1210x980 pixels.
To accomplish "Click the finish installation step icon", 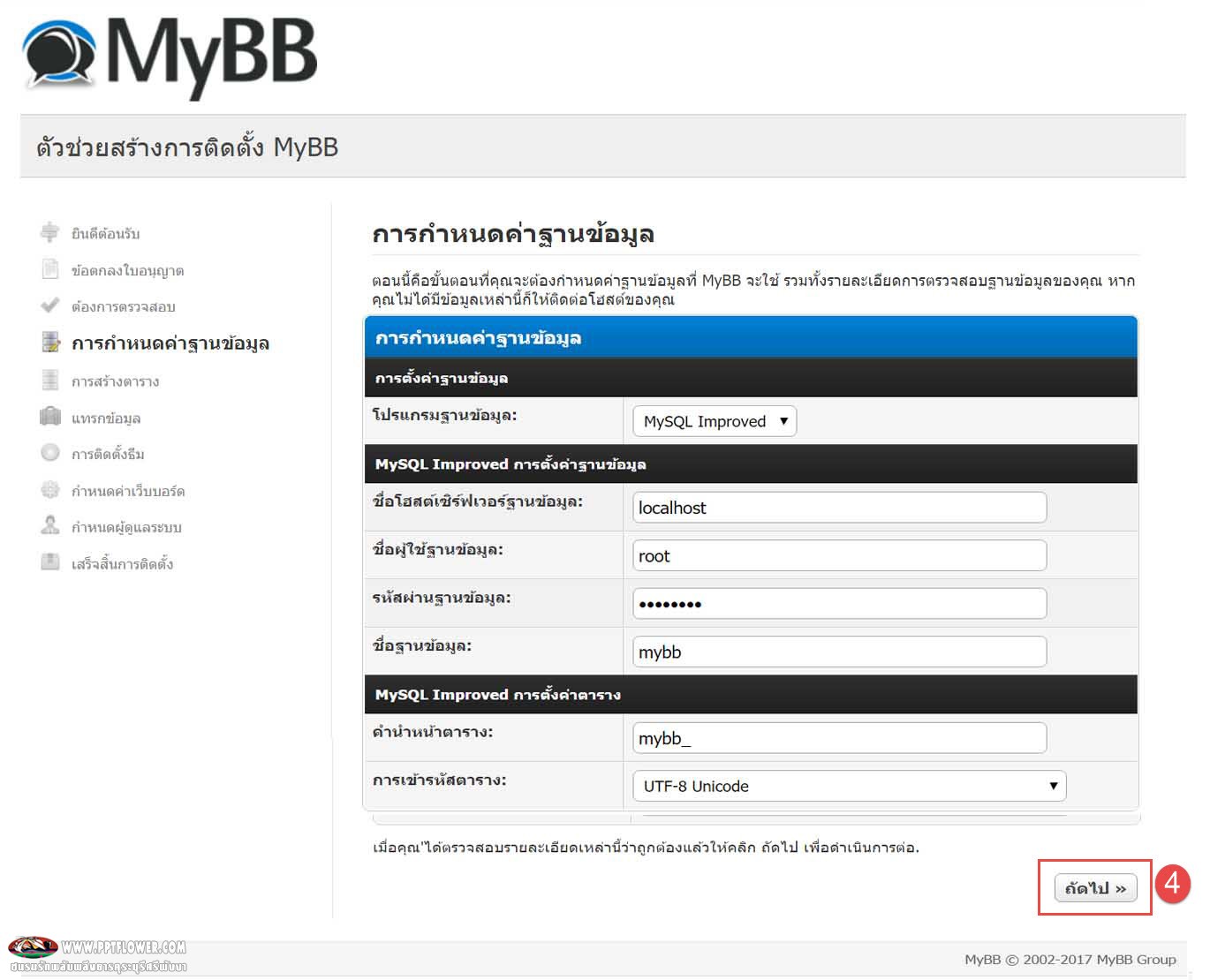I will pos(50,562).
